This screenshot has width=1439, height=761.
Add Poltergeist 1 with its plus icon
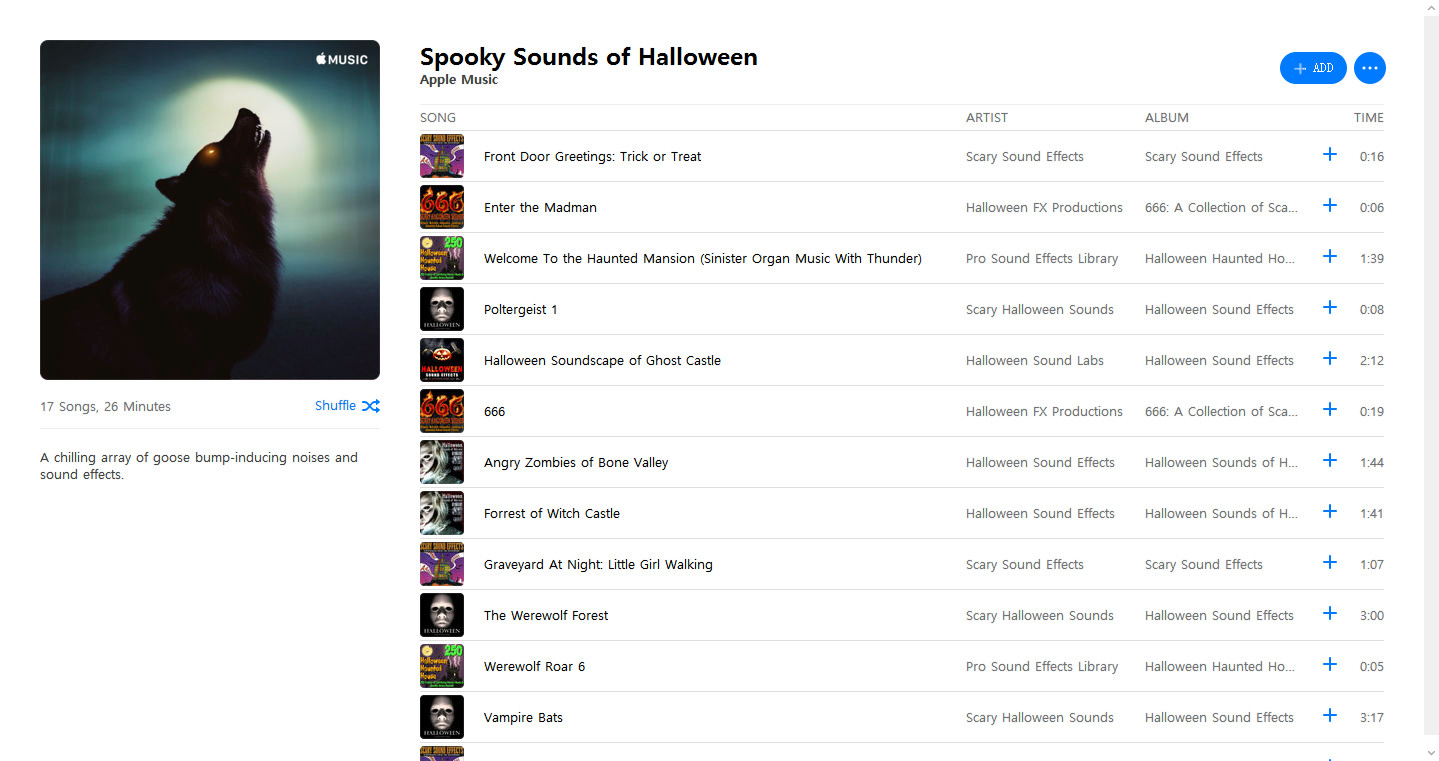pyautogui.click(x=1330, y=308)
